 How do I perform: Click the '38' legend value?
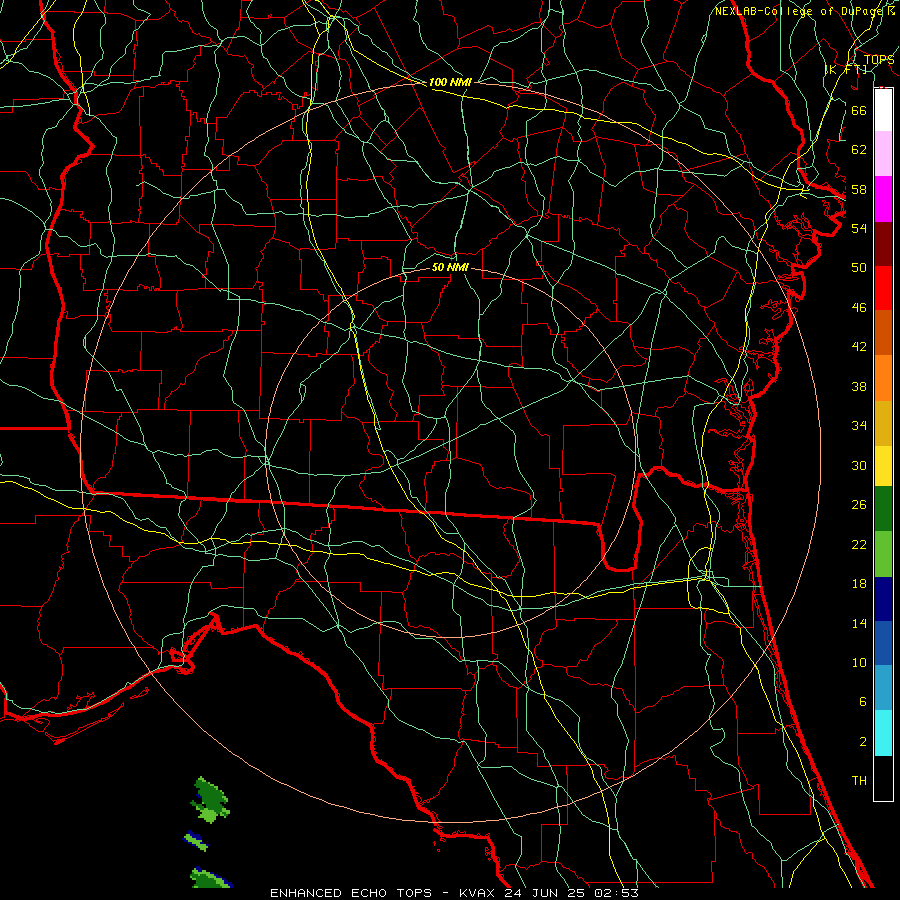coord(859,386)
